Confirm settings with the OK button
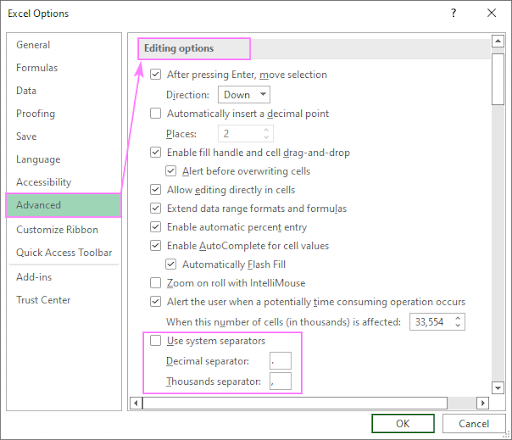 403,423
